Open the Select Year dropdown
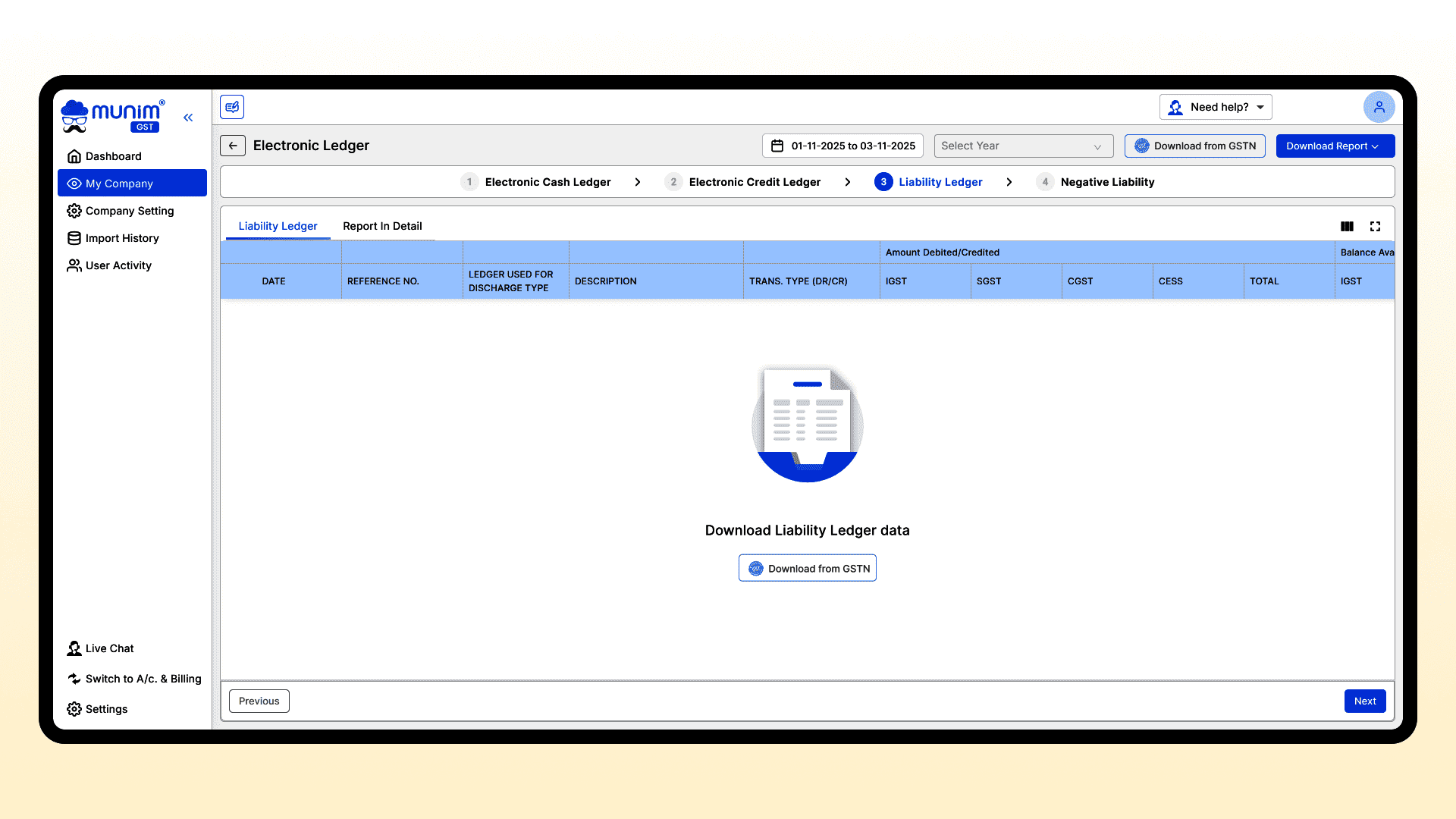 (x=1023, y=146)
